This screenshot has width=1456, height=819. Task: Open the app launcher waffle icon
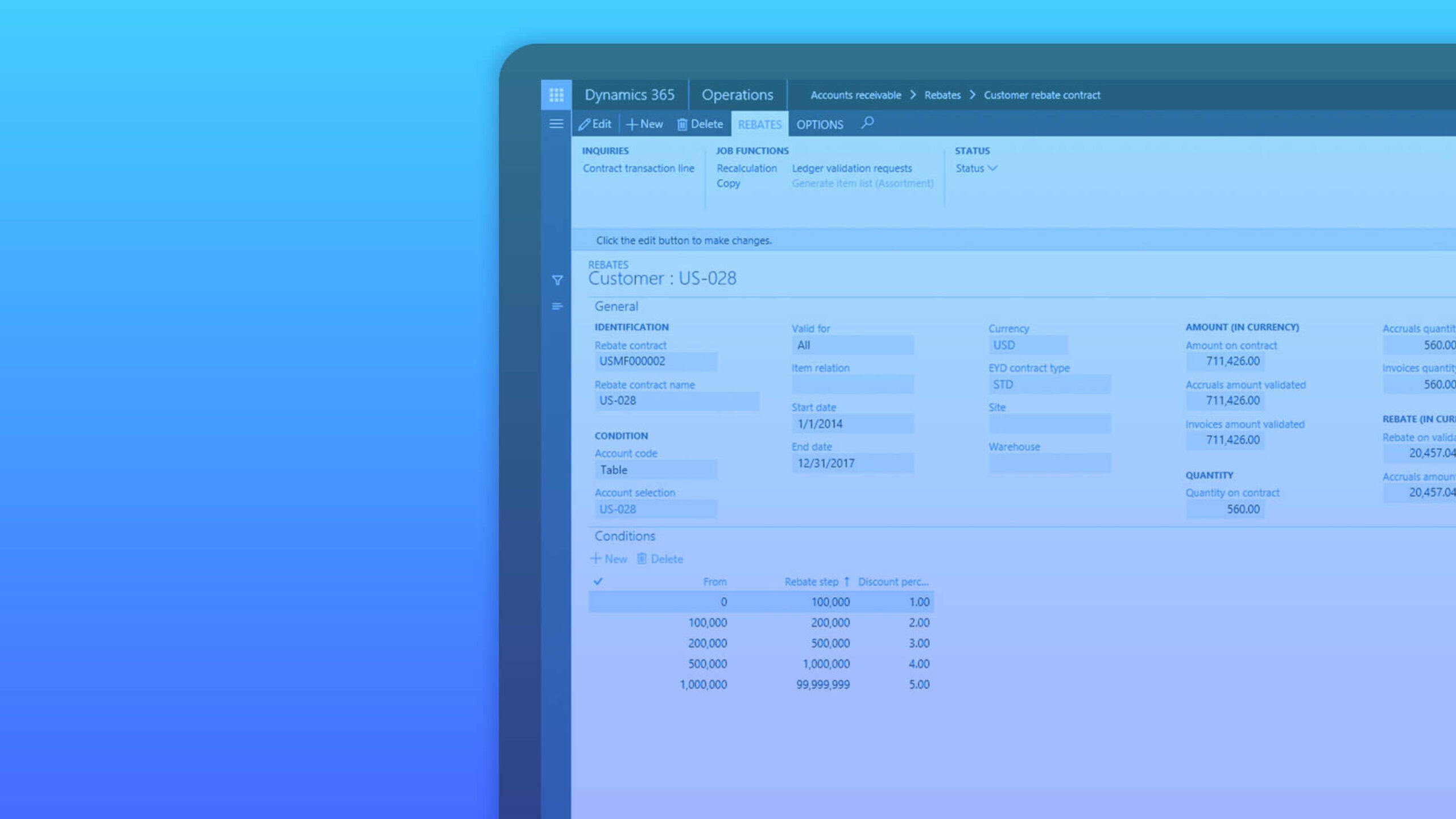click(x=556, y=94)
